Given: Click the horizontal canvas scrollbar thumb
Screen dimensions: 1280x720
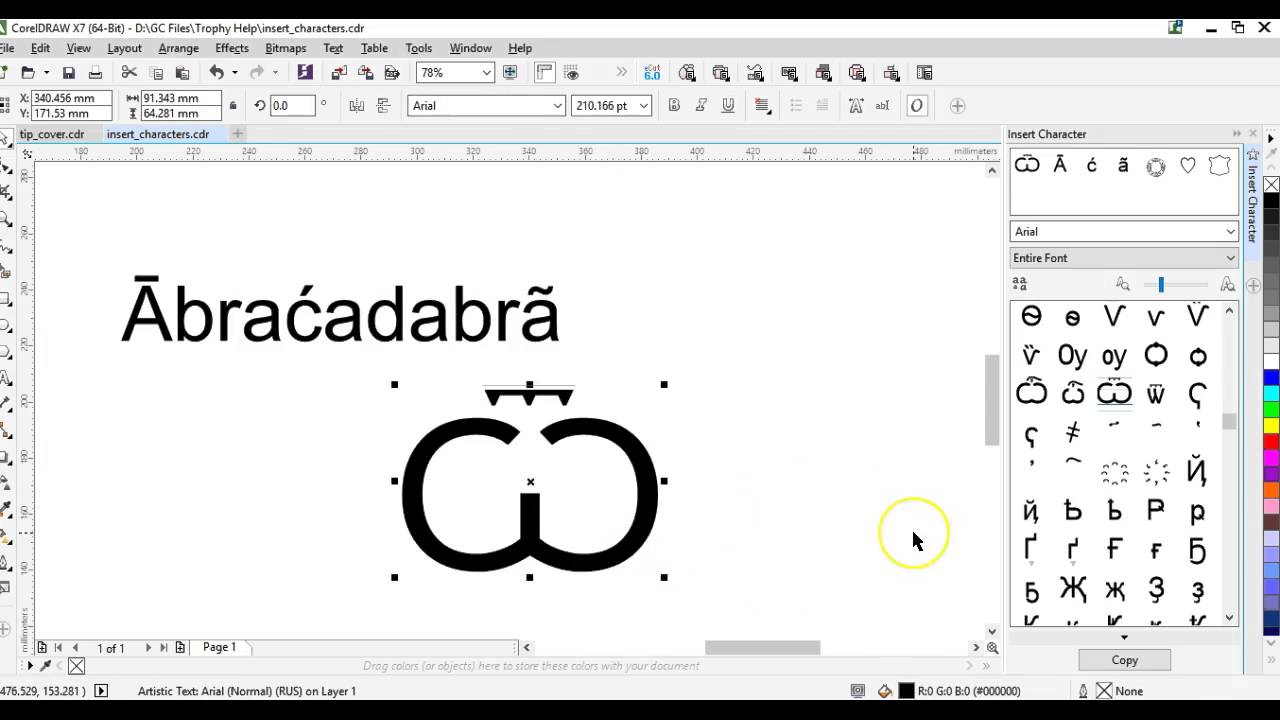Looking at the screenshot, I should (x=762, y=648).
